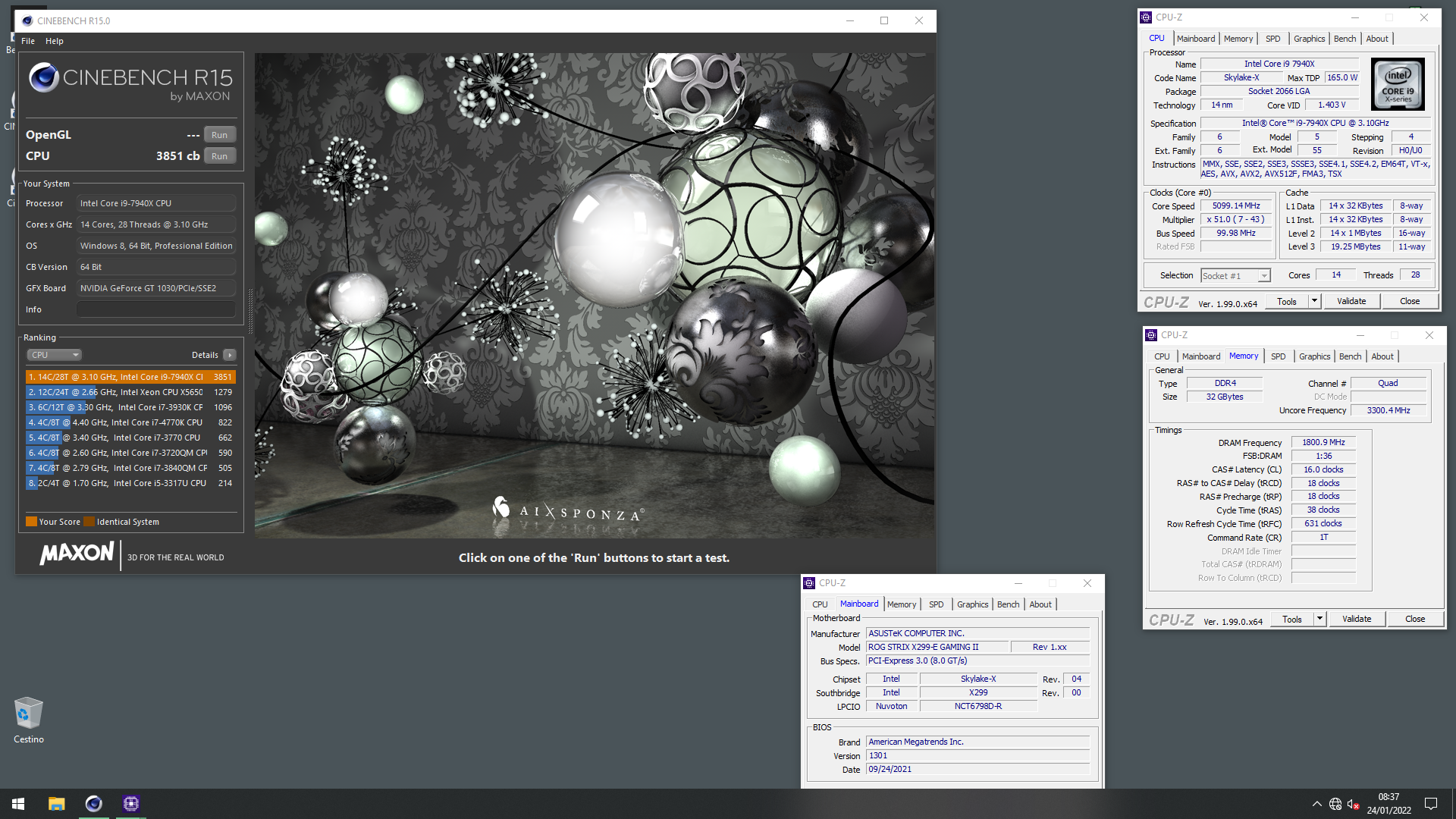Image resolution: width=1456 pixels, height=819 pixels.
Task: Click Core Speed value 5099.14 MHz
Action: [x=1236, y=206]
